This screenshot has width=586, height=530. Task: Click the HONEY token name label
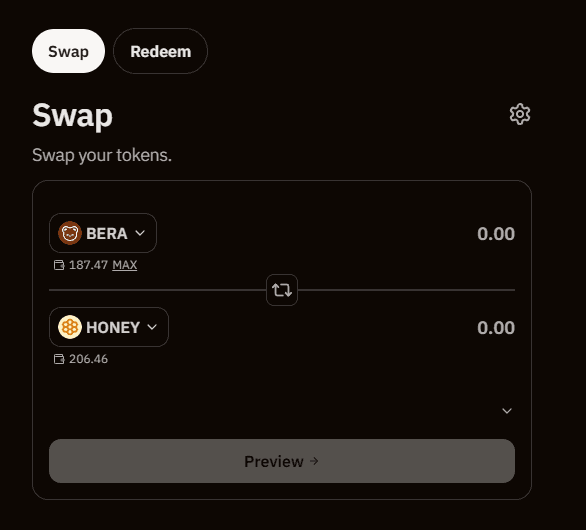tap(113, 328)
